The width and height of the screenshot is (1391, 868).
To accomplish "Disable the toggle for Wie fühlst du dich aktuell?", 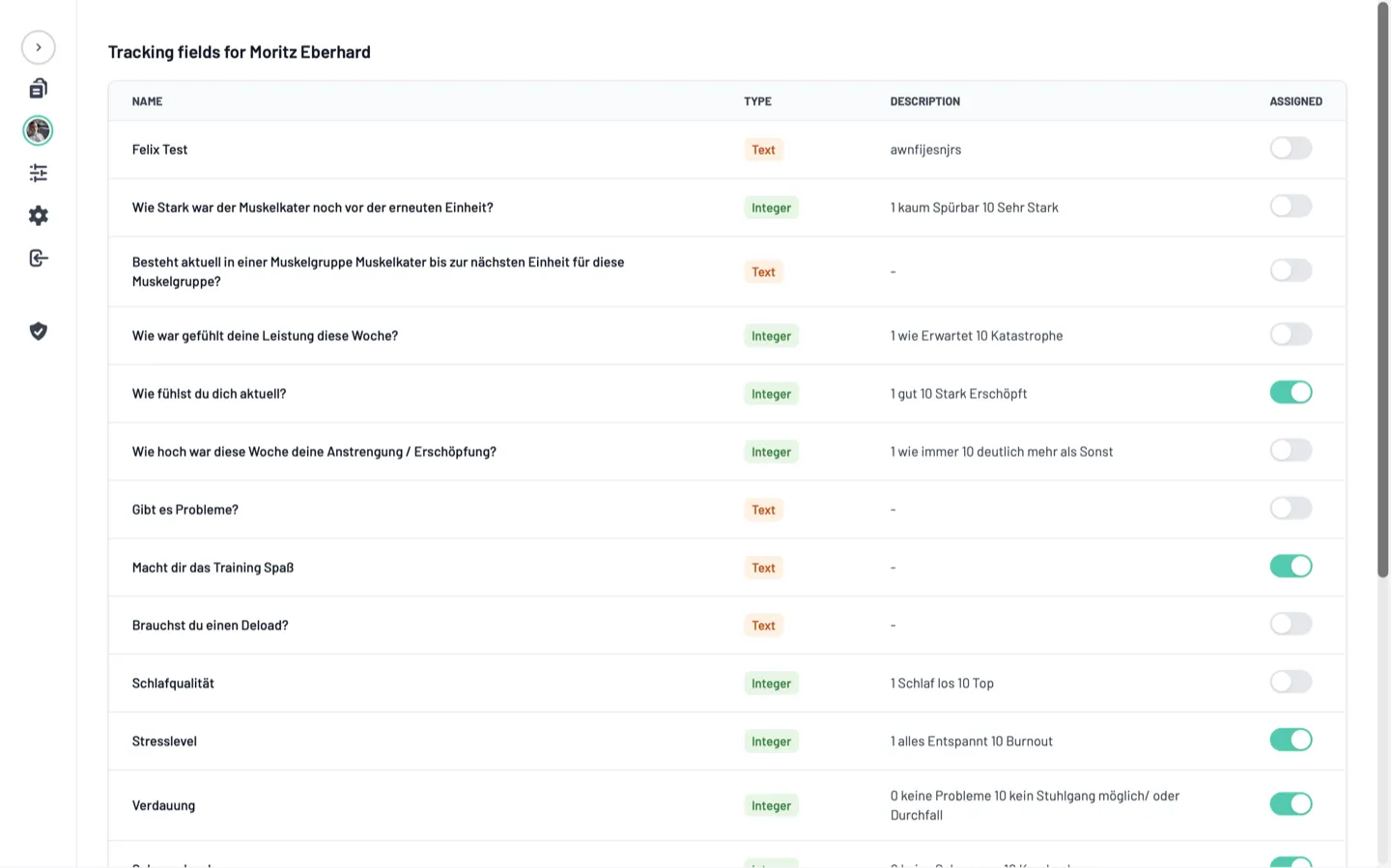I will (x=1291, y=392).
